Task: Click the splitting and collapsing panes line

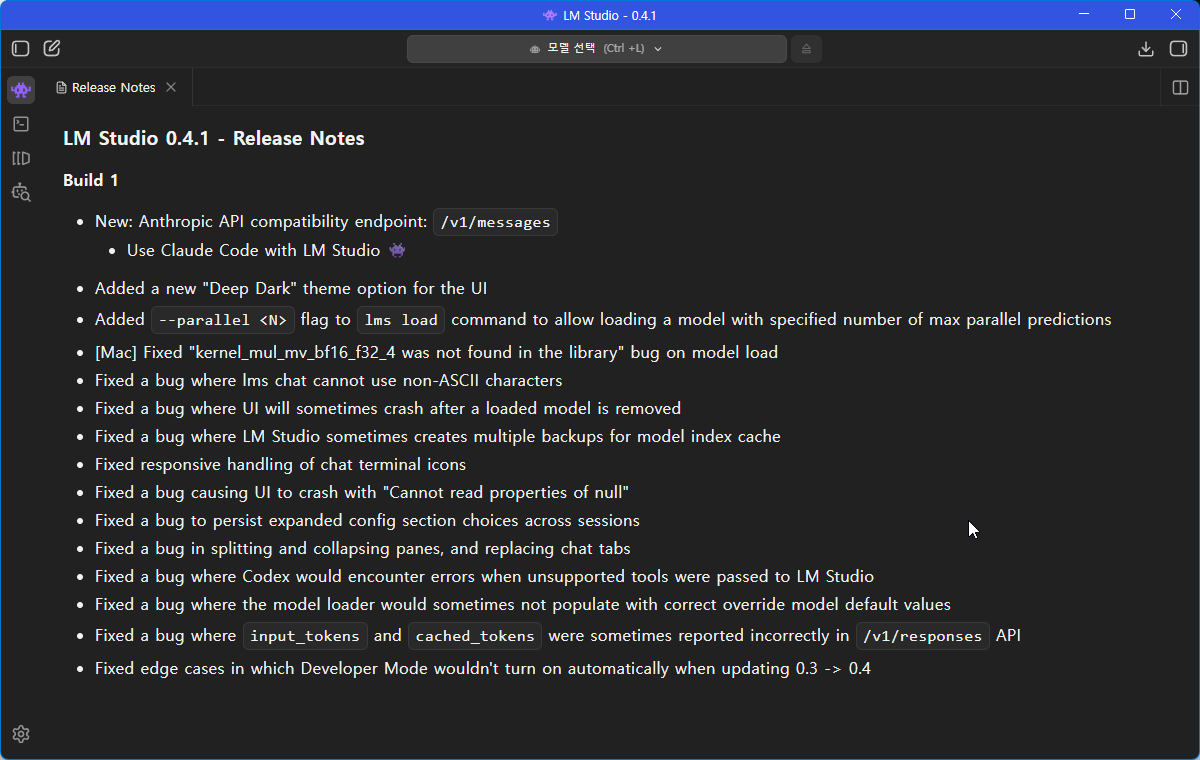Action: pos(363,548)
